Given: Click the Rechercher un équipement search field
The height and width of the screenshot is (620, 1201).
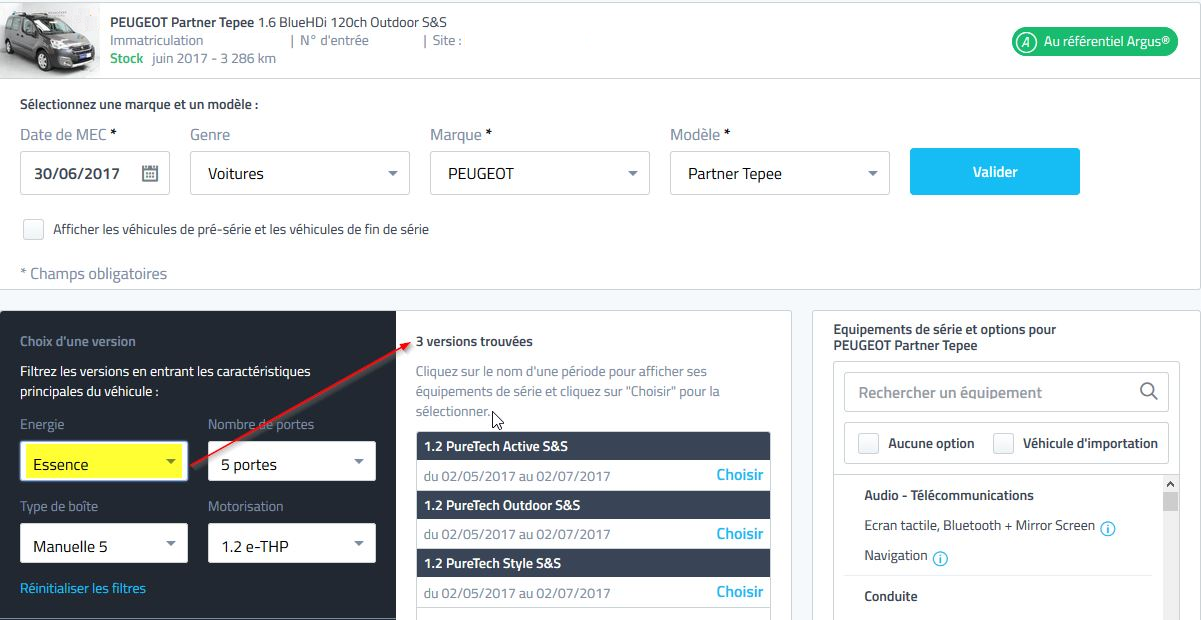Looking at the screenshot, I should coord(1006,392).
